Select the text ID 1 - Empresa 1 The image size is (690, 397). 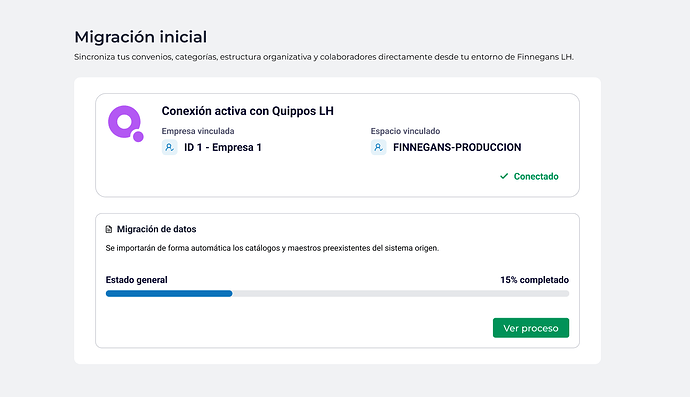[223, 147]
